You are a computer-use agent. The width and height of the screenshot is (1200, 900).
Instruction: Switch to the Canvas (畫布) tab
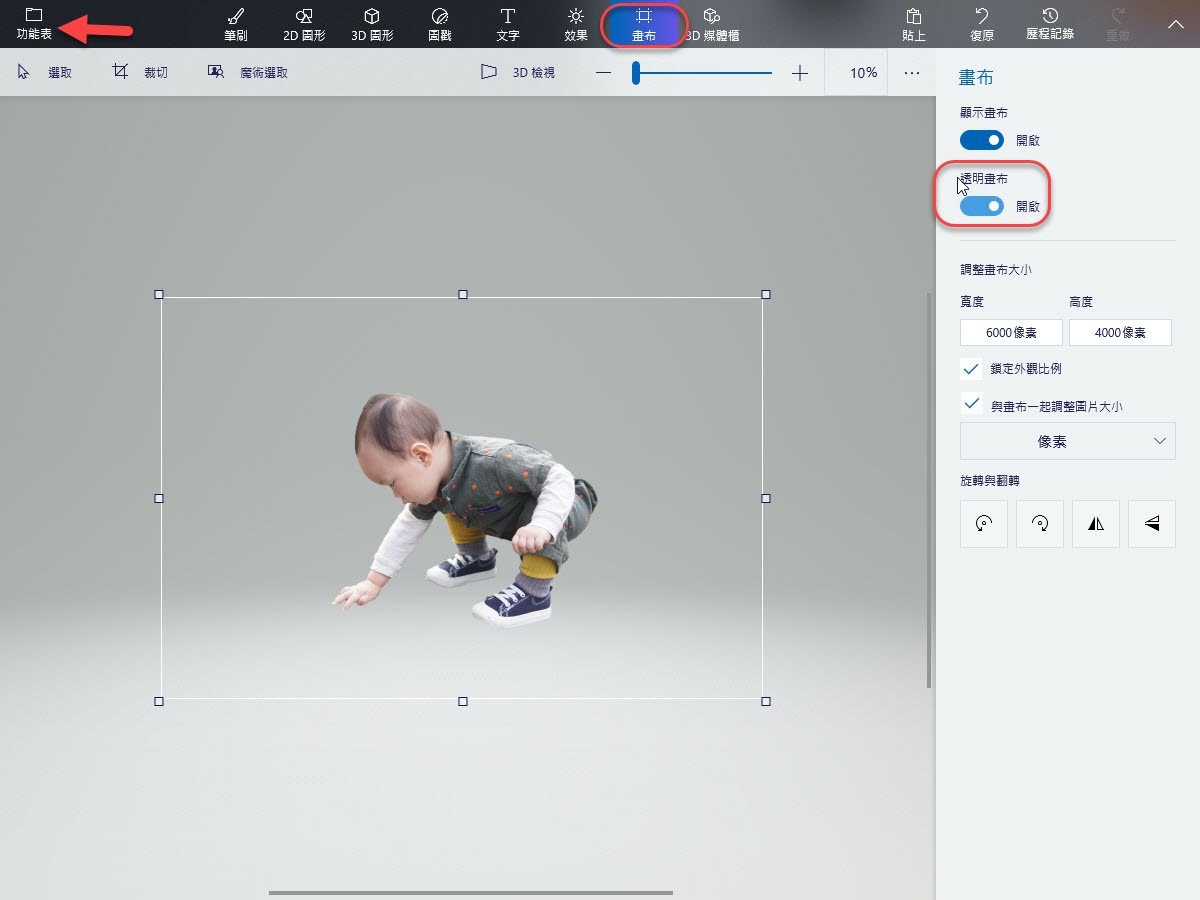pyautogui.click(x=644, y=24)
